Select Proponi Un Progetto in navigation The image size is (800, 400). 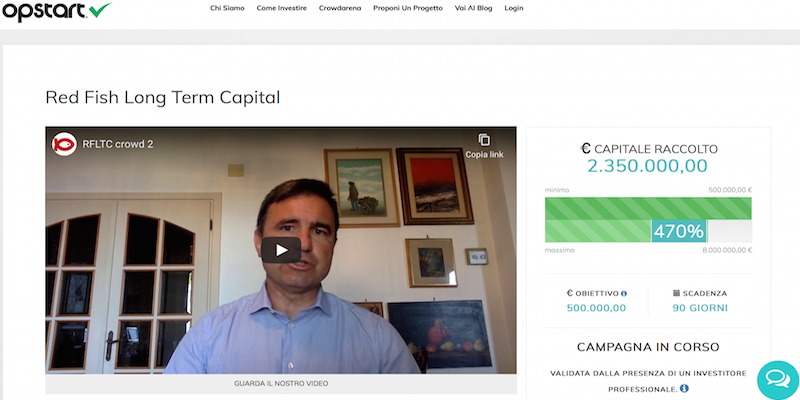tap(408, 8)
